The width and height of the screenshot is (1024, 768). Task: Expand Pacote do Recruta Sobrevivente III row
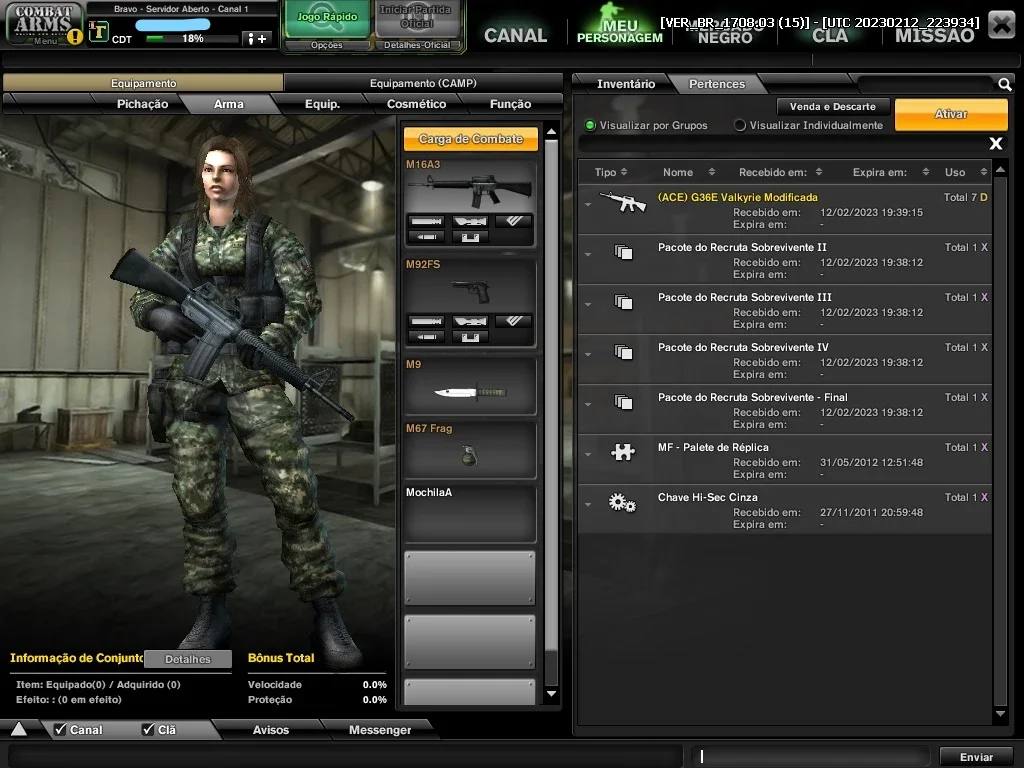[x=588, y=305]
